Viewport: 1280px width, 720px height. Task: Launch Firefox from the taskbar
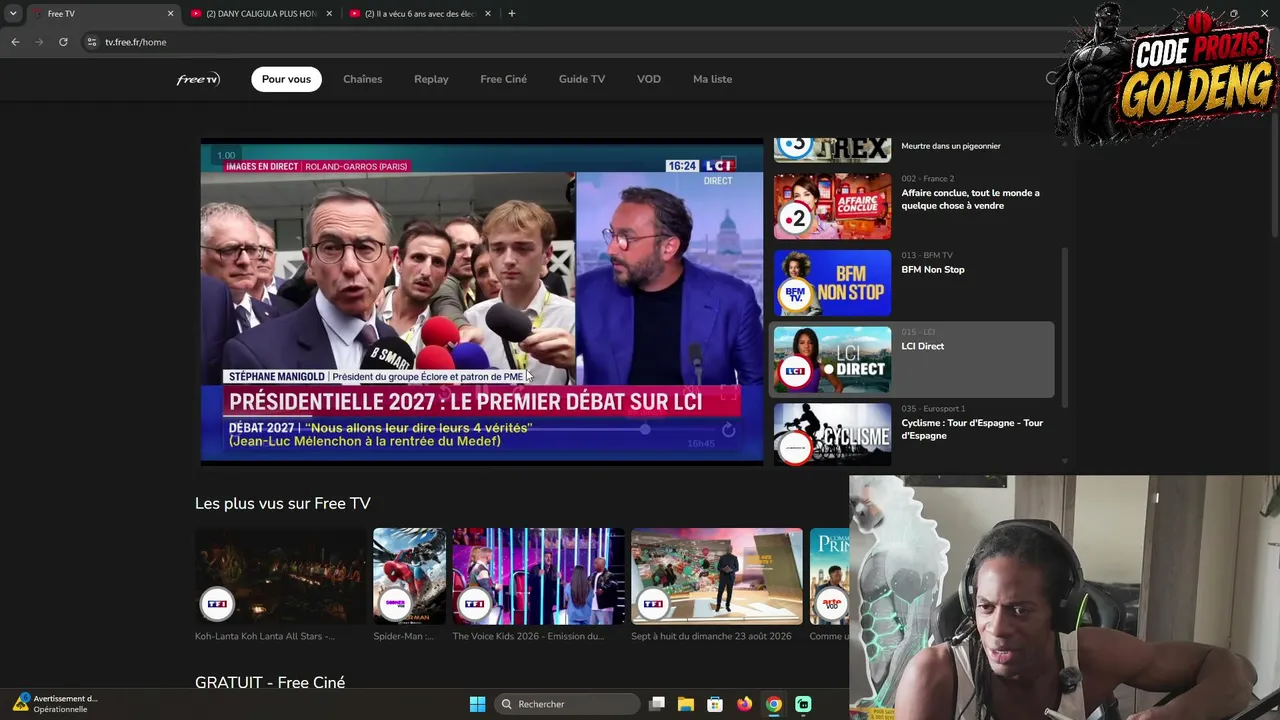(744, 704)
